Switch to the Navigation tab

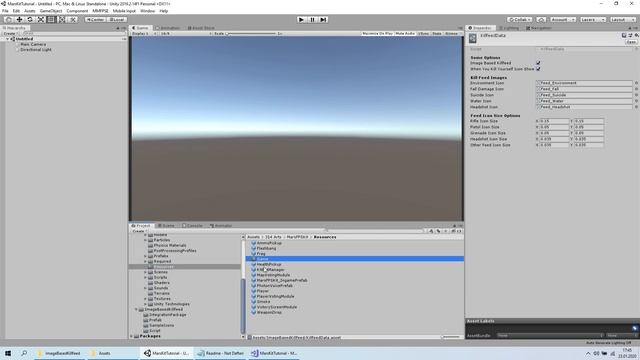539,28
